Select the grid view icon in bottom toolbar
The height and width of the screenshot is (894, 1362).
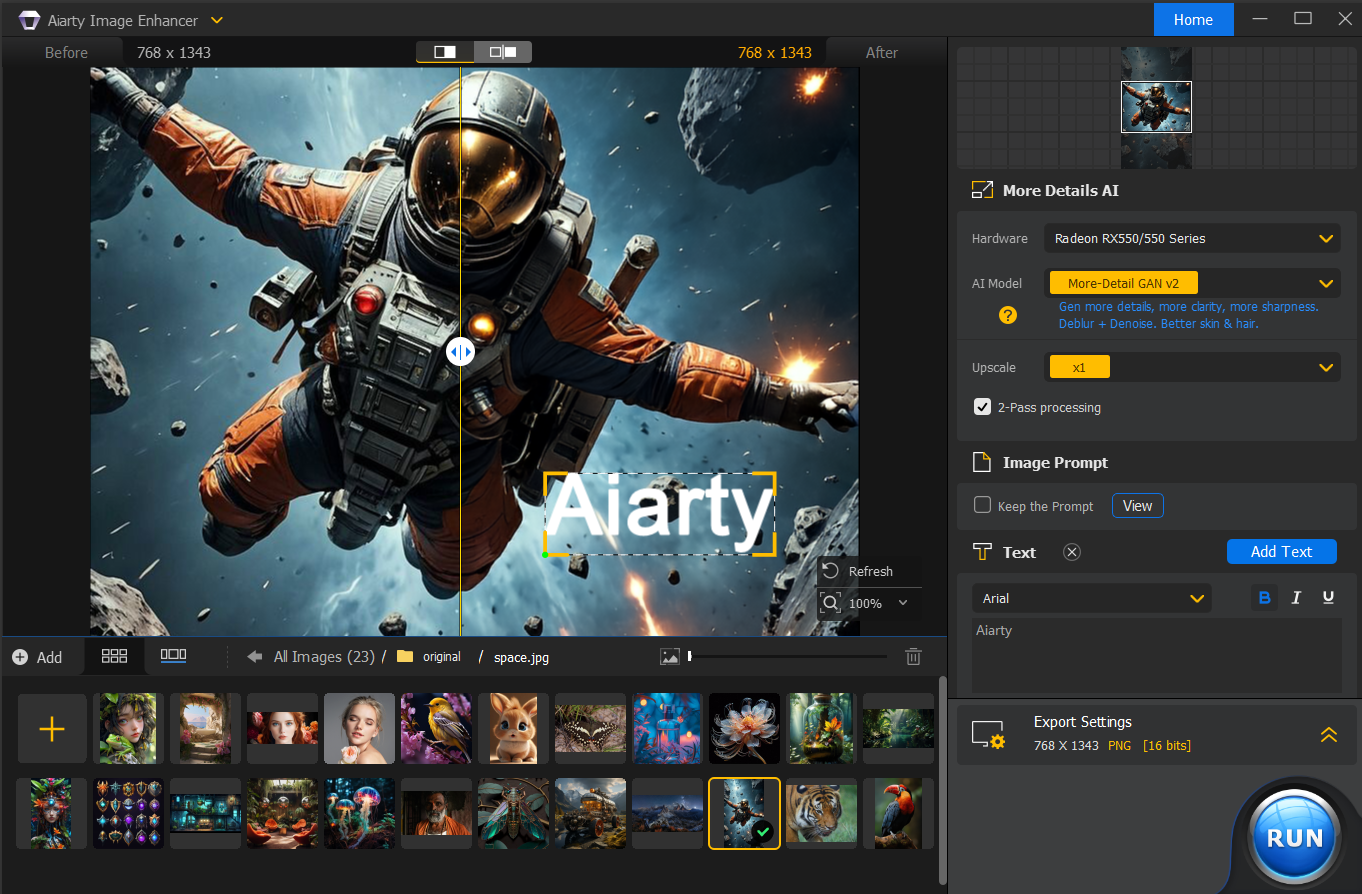[114, 656]
